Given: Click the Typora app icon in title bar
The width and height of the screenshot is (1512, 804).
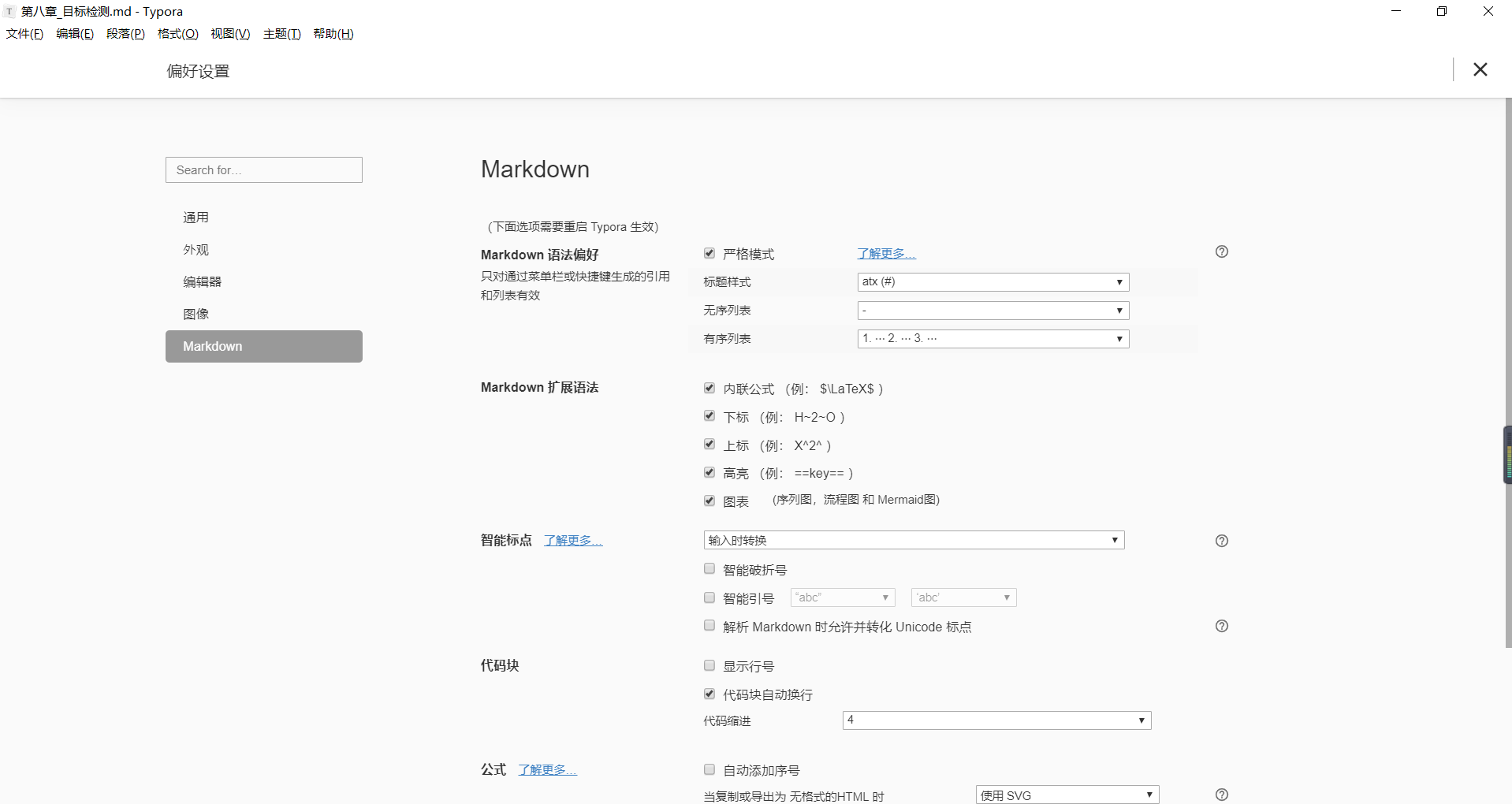Looking at the screenshot, I should (9, 12).
